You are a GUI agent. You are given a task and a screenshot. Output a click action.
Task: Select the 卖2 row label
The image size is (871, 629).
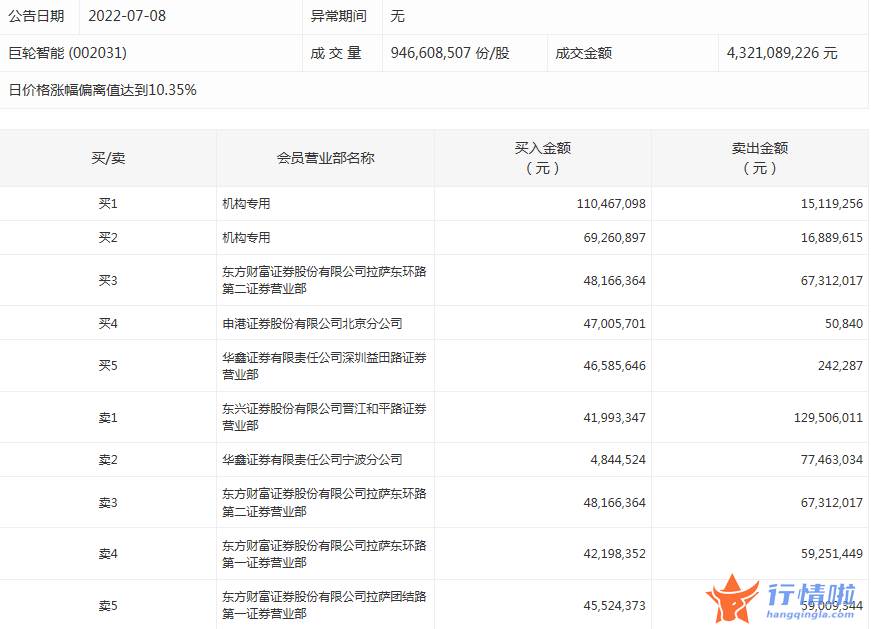(108, 460)
